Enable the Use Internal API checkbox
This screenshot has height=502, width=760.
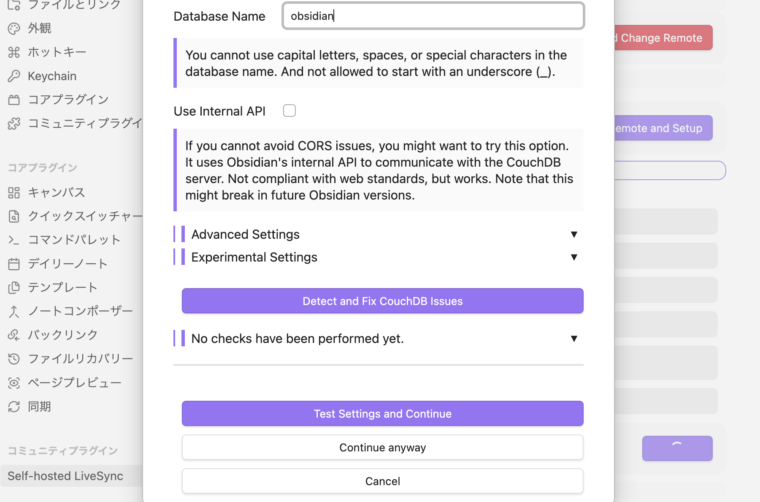coord(289,111)
